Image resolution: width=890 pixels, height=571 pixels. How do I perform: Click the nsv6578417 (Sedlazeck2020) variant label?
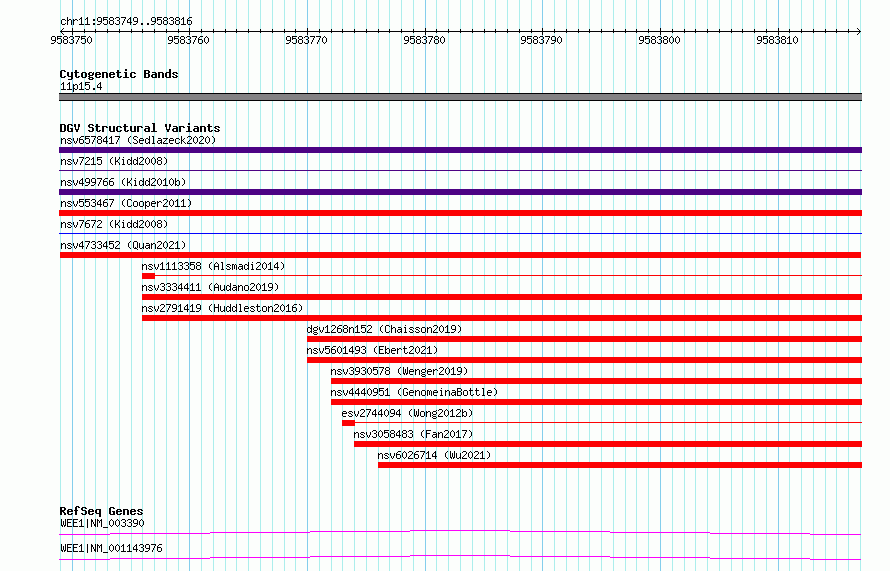point(138,140)
